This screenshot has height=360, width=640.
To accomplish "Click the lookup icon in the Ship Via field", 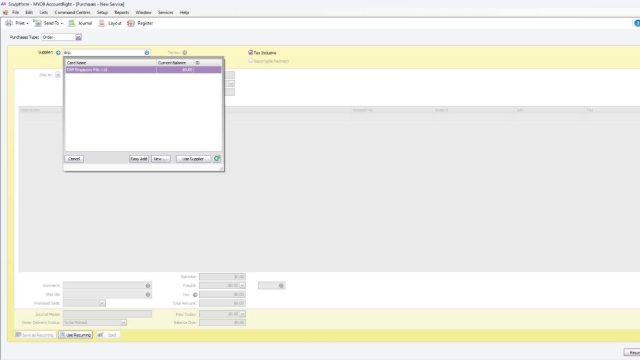I will click(148, 294).
